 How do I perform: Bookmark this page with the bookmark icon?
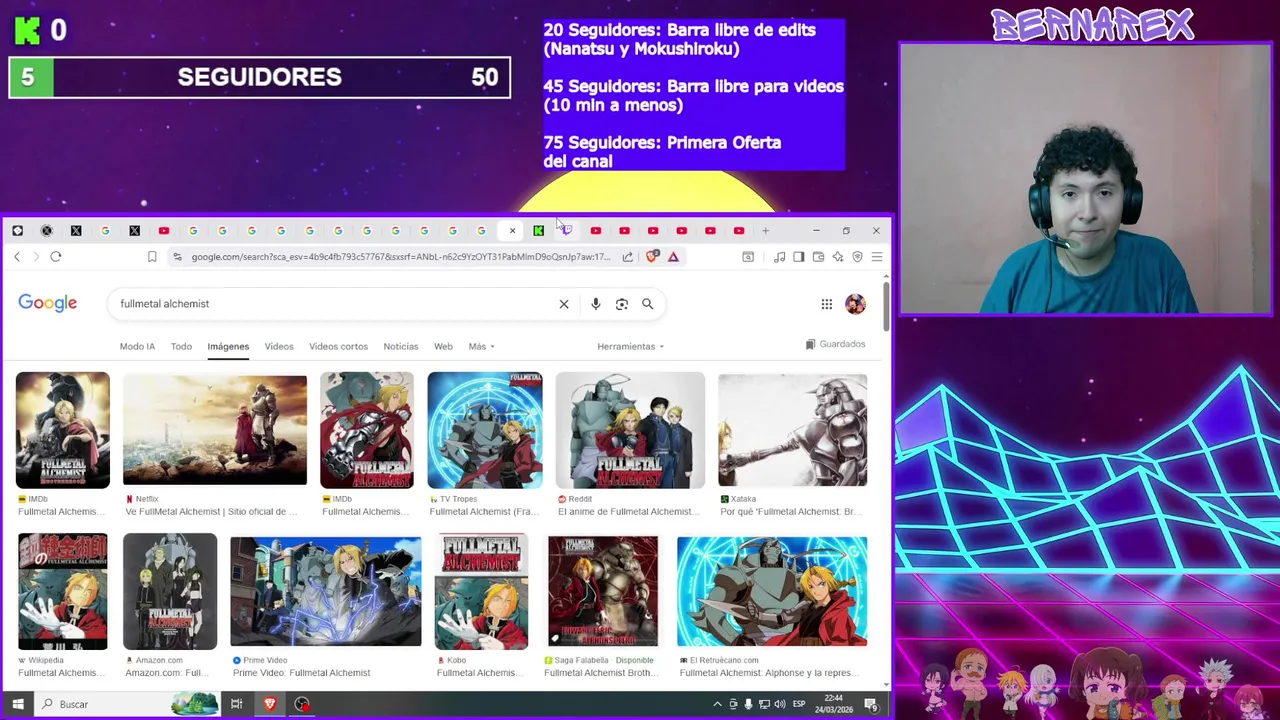click(152, 257)
